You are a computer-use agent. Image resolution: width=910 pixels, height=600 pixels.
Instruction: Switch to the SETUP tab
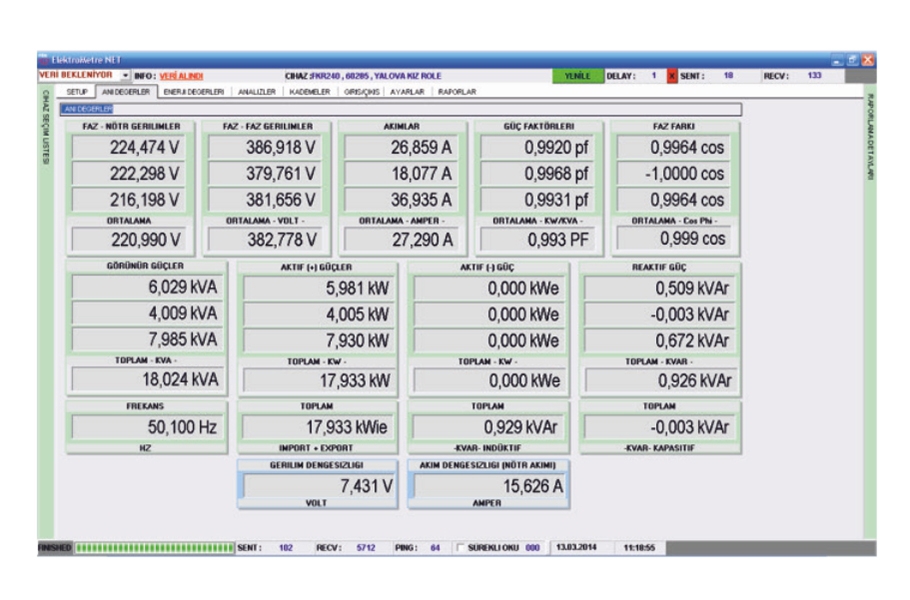75,91
